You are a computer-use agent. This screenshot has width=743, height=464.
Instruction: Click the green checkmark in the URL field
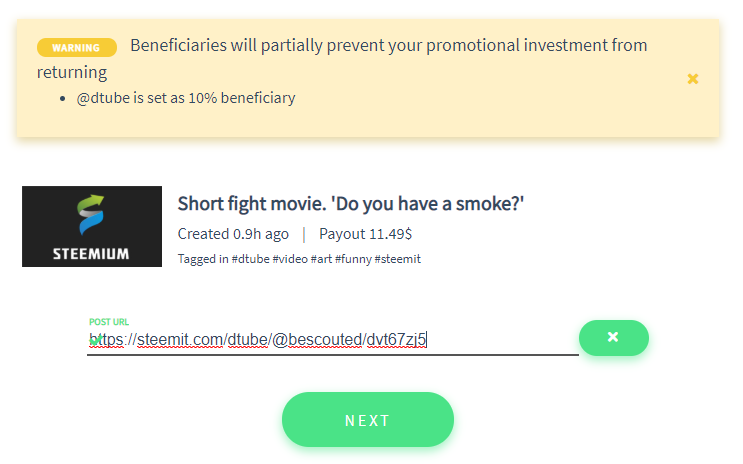96,340
